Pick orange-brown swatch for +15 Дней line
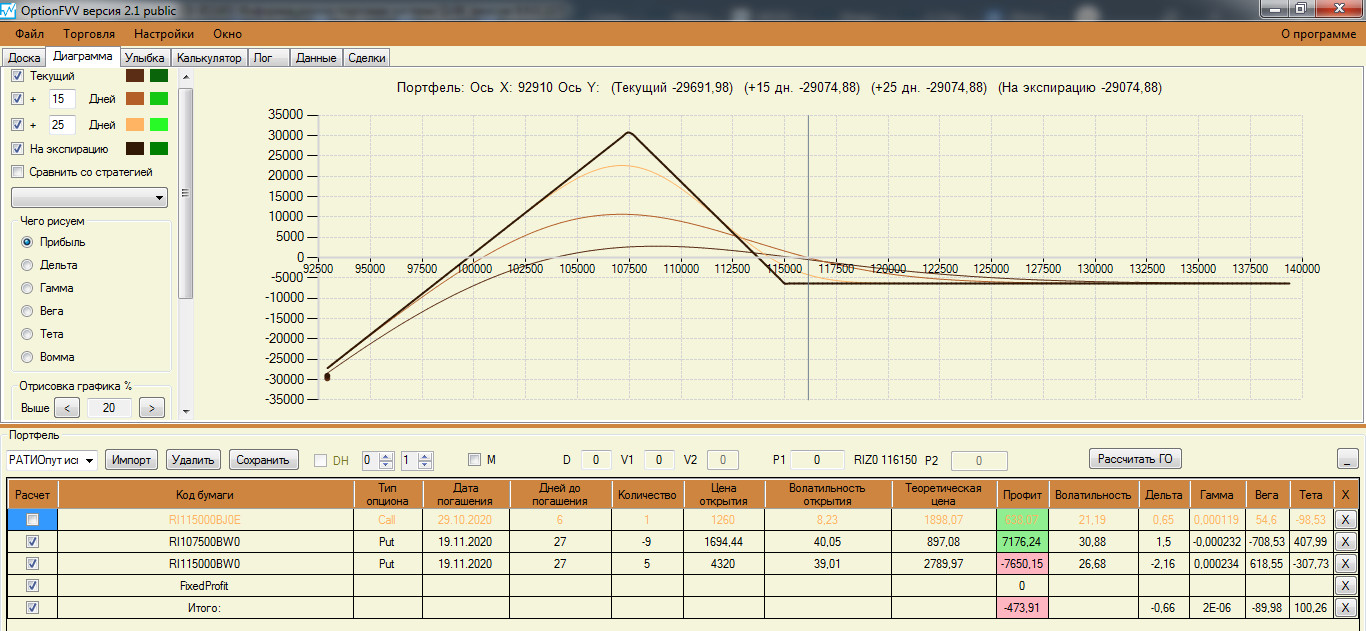 pyautogui.click(x=135, y=99)
